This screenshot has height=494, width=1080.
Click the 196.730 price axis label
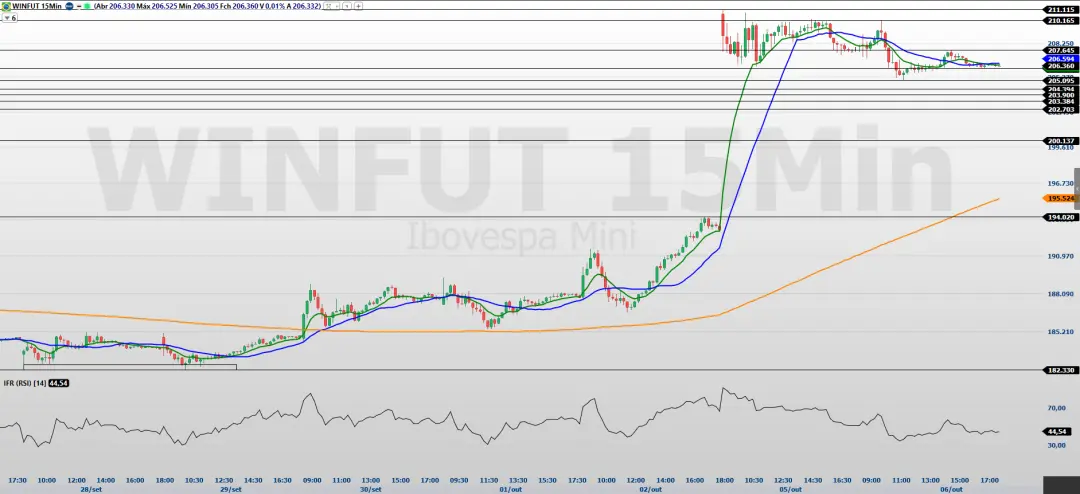click(x=1060, y=183)
